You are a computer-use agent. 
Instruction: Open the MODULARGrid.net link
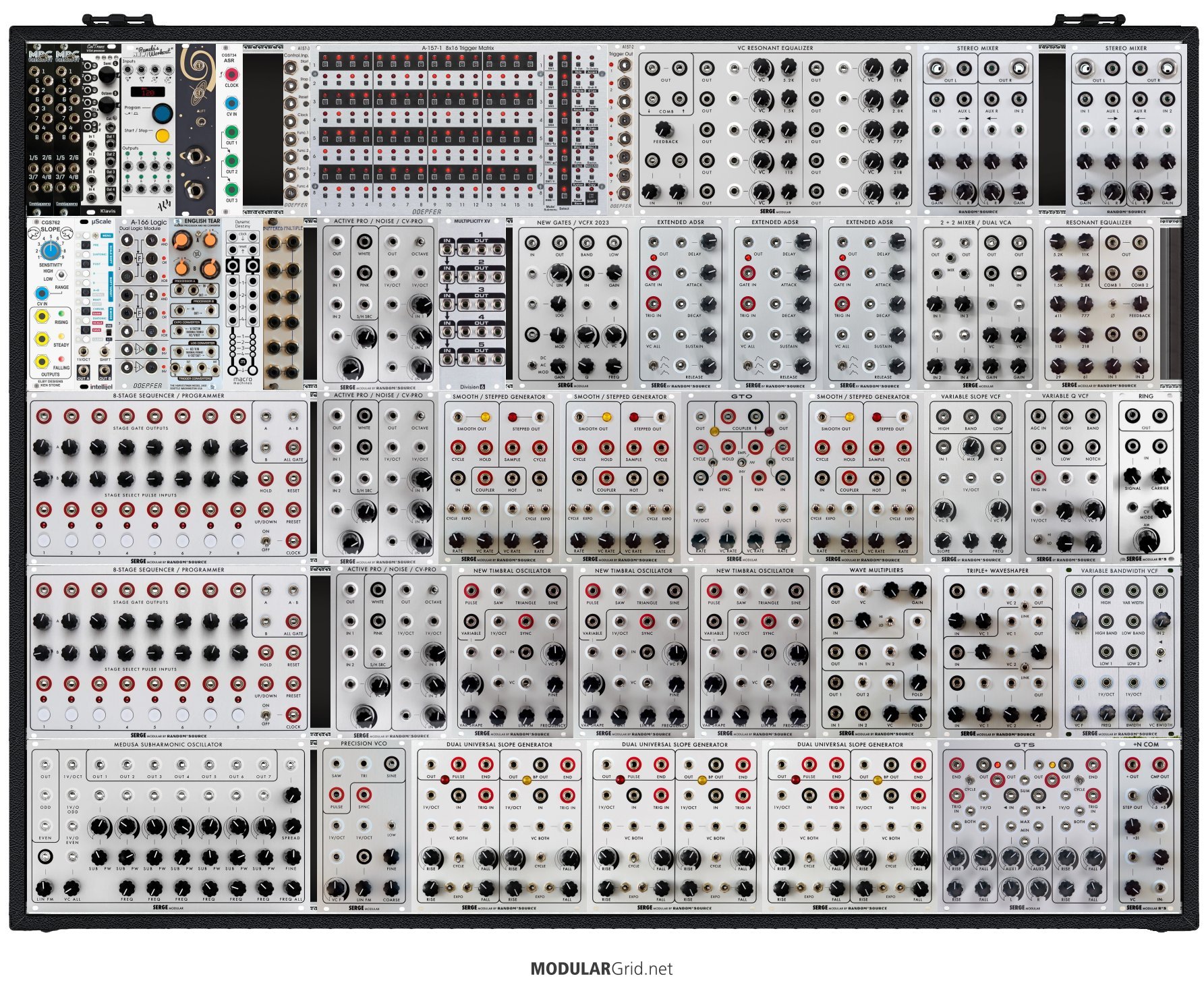[x=602, y=969]
